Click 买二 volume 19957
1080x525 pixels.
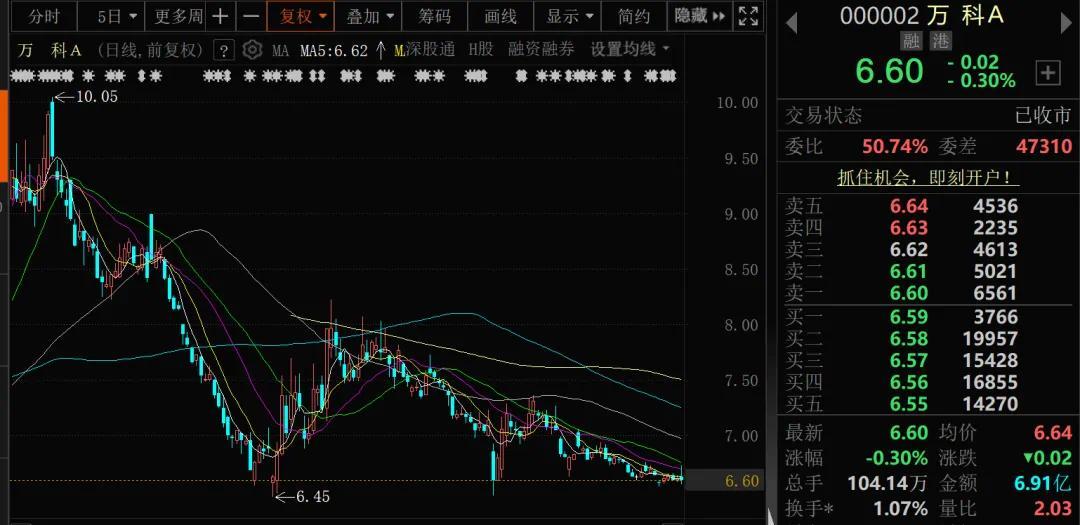click(x=989, y=338)
